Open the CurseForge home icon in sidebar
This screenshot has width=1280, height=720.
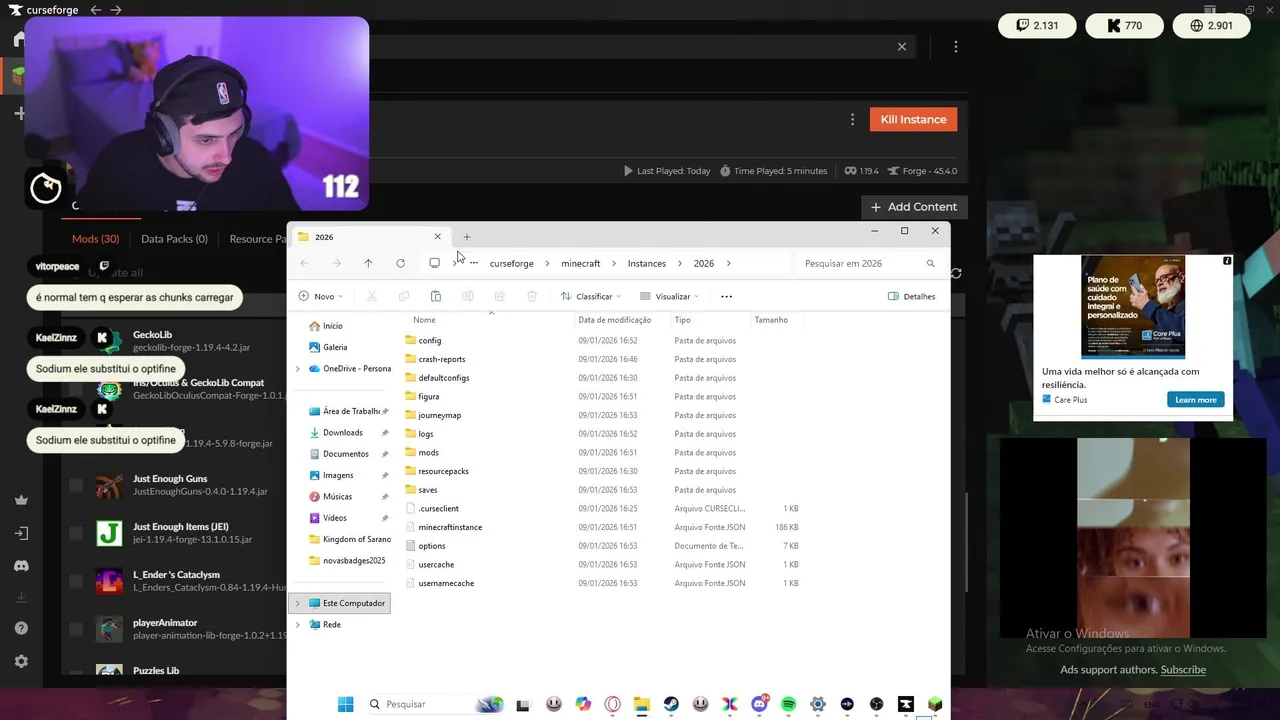(18, 40)
